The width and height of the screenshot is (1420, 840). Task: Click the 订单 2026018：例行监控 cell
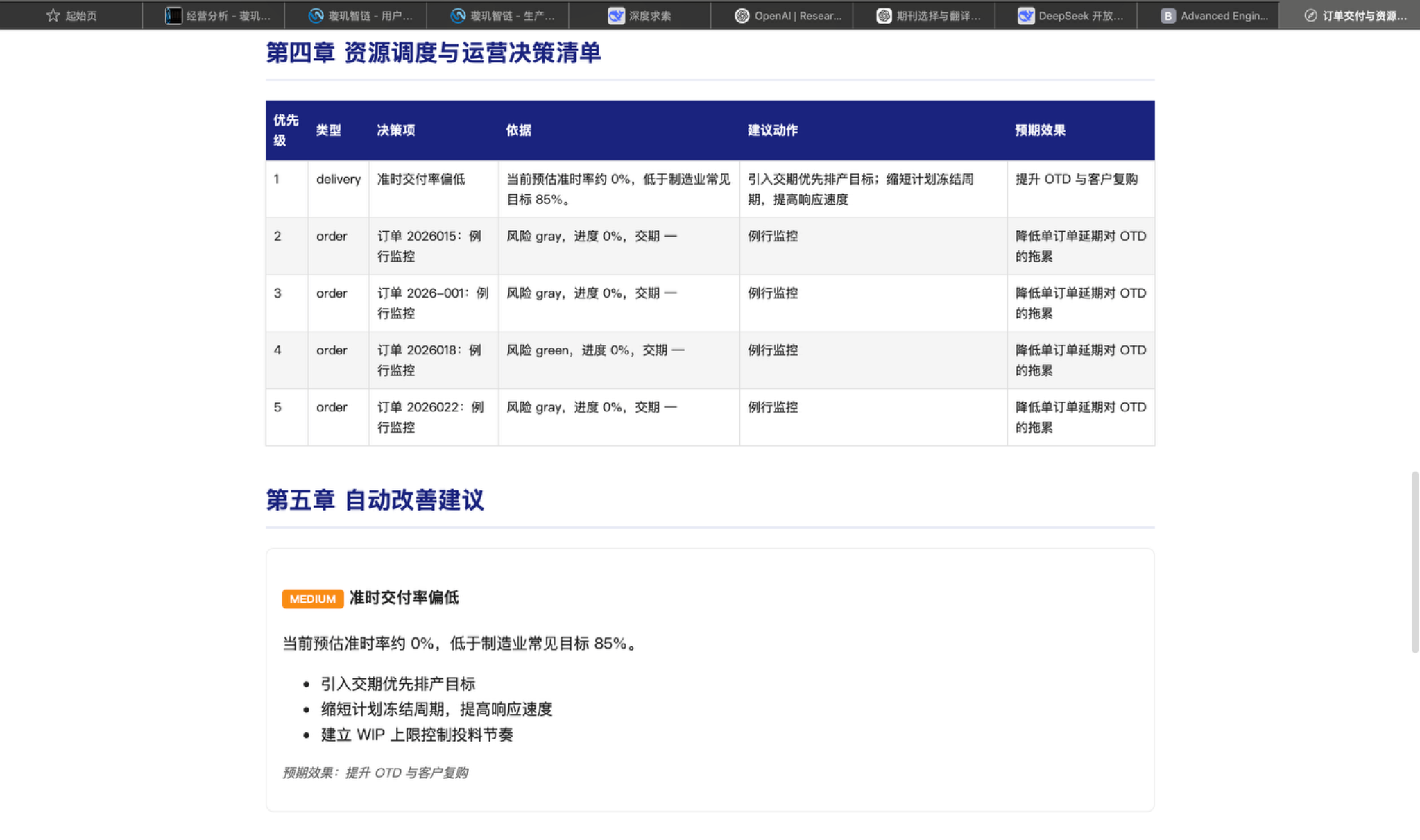click(x=434, y=360)
